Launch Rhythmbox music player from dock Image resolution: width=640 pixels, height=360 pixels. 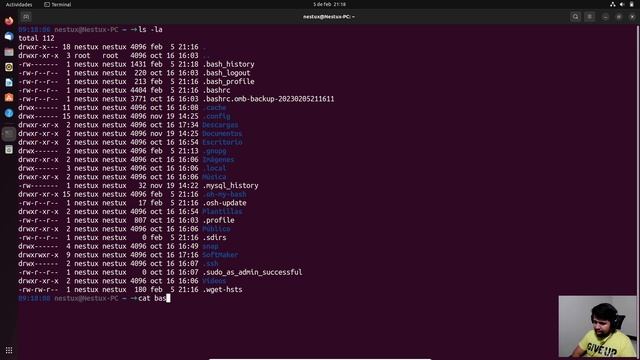(x=9, y=67)
